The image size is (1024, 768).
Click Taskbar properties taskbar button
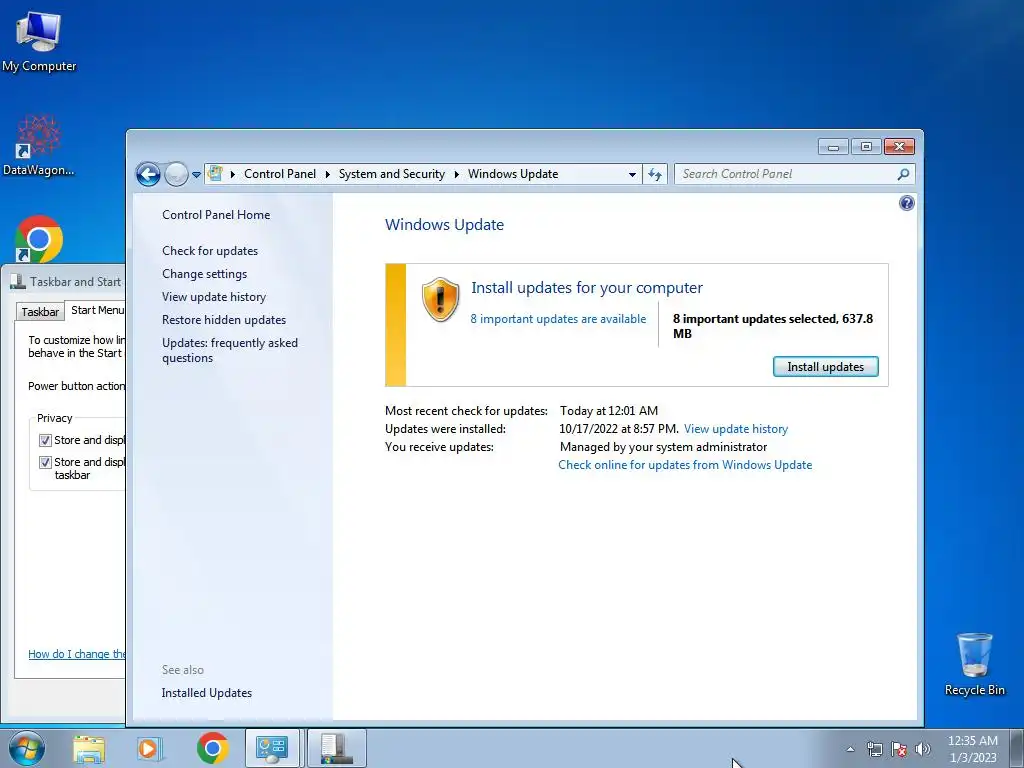(x=336, y=748)
